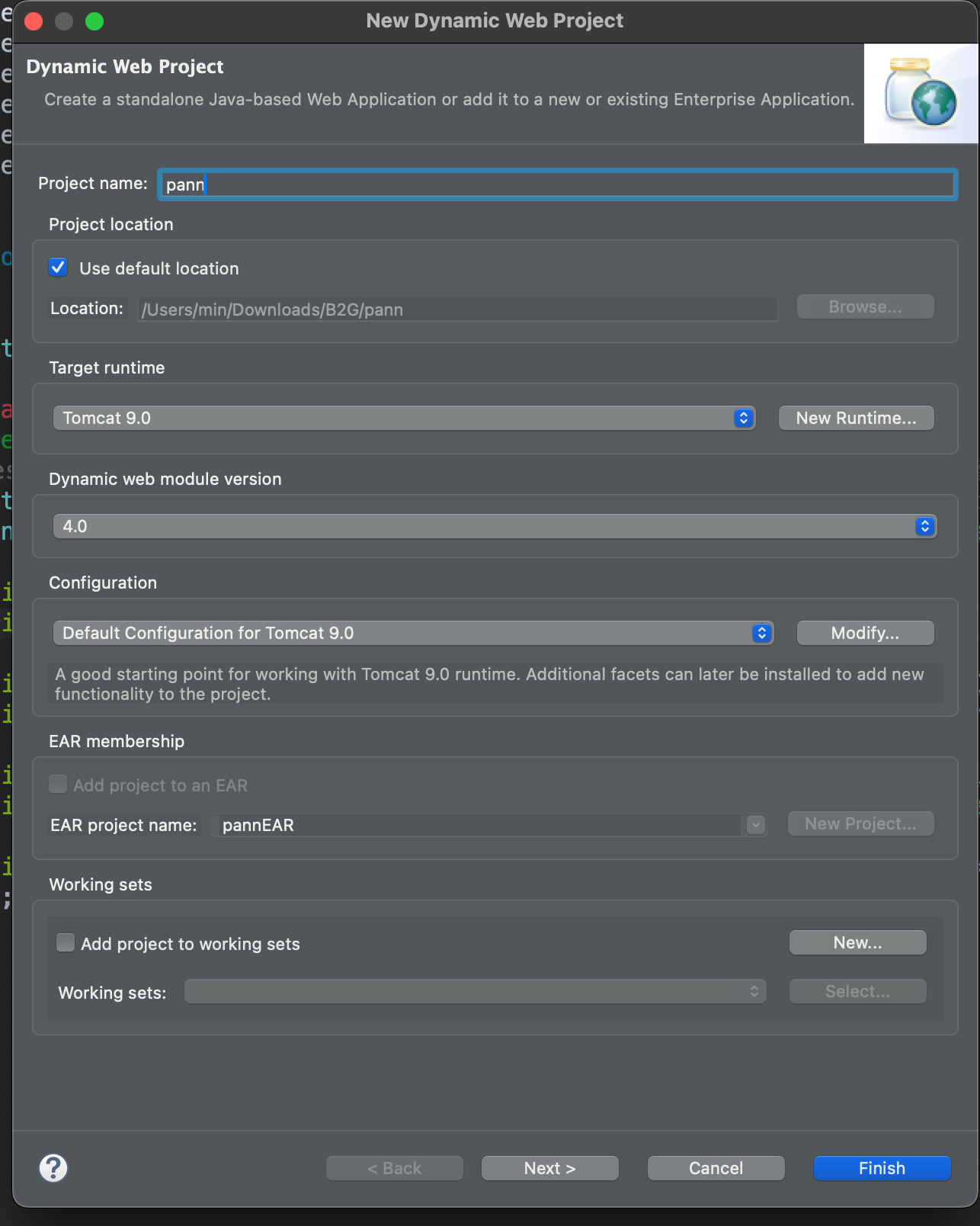The width and height of the screenshot is (980, 1226).
Task: Focus the Project name text field
Action: [x=558, y=185]
